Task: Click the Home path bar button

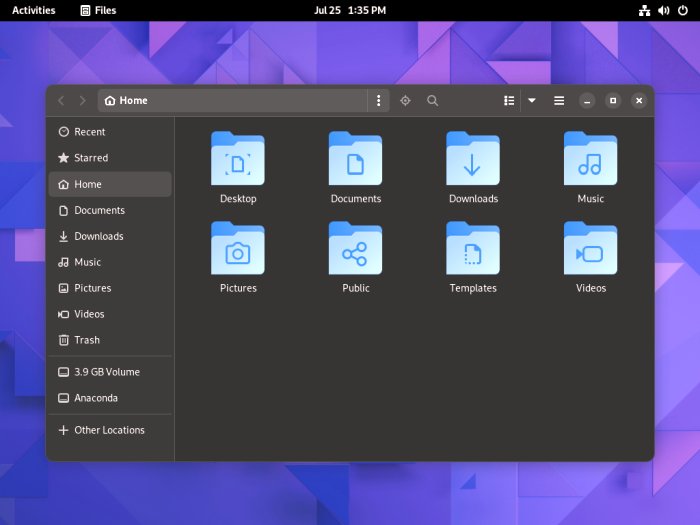Action: coord(126,100)
